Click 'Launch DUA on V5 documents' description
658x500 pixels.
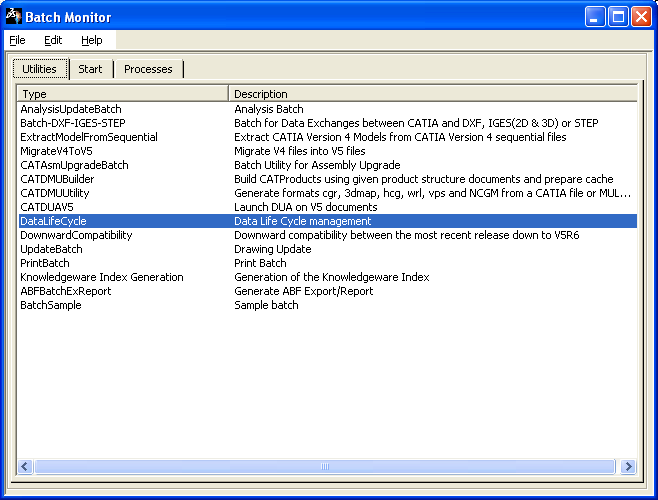point(306,207)
